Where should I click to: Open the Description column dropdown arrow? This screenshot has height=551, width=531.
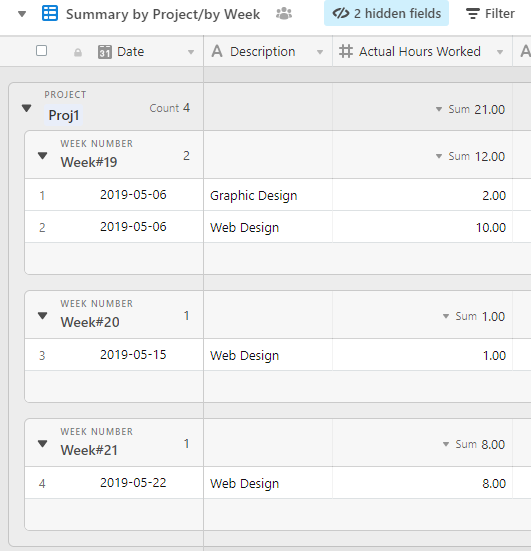[x=320, y=52]
